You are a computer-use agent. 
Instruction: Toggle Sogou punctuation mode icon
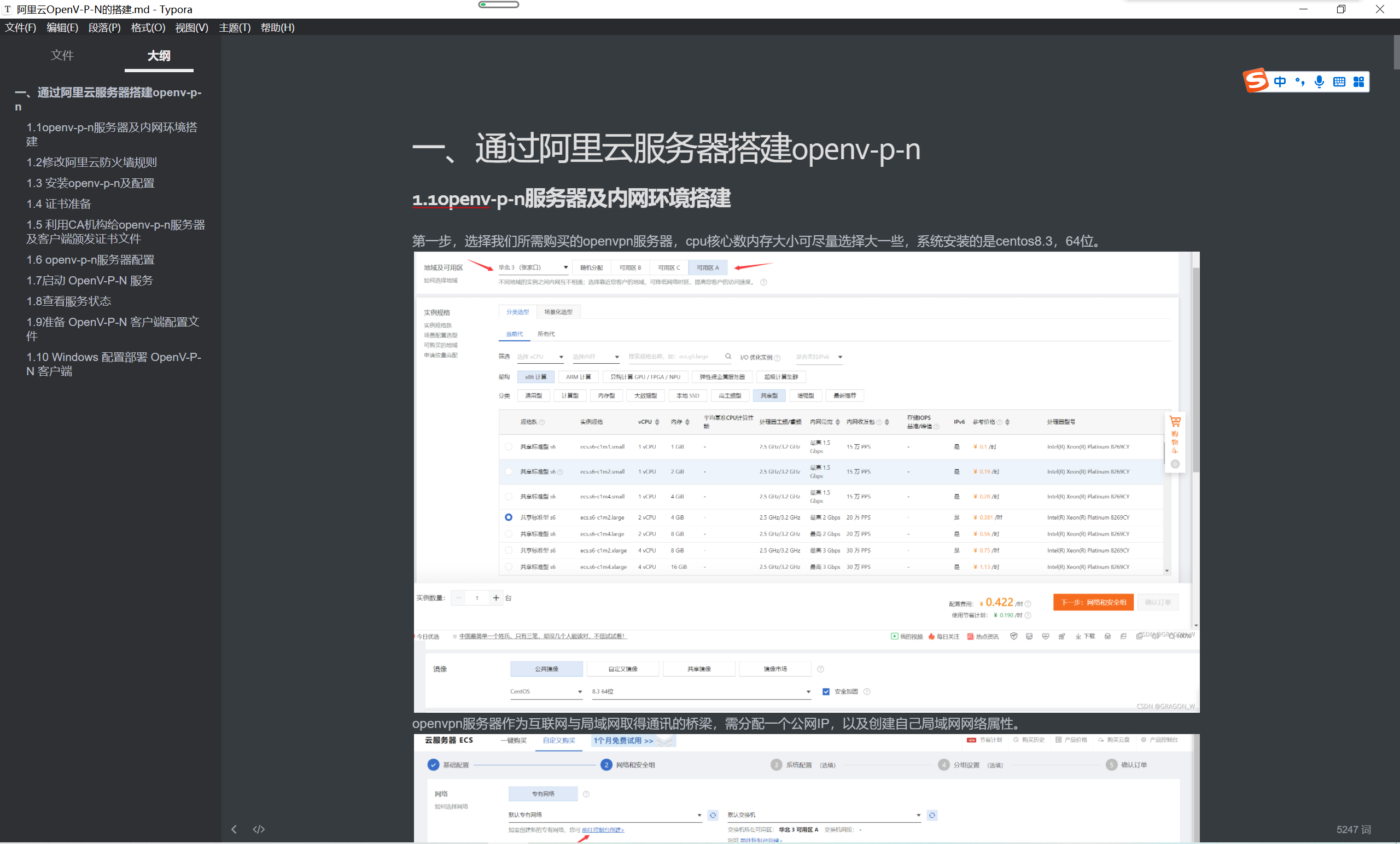(x=1299, y=82)
